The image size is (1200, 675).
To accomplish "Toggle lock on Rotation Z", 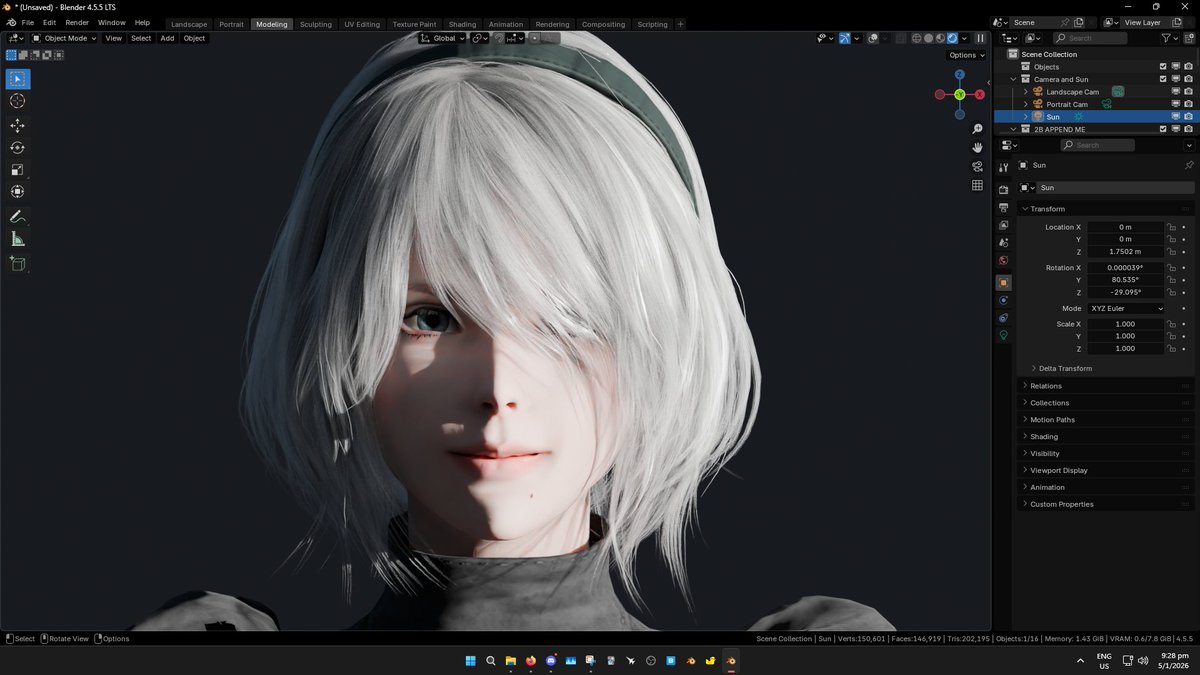I will (x=1171, y=292).
